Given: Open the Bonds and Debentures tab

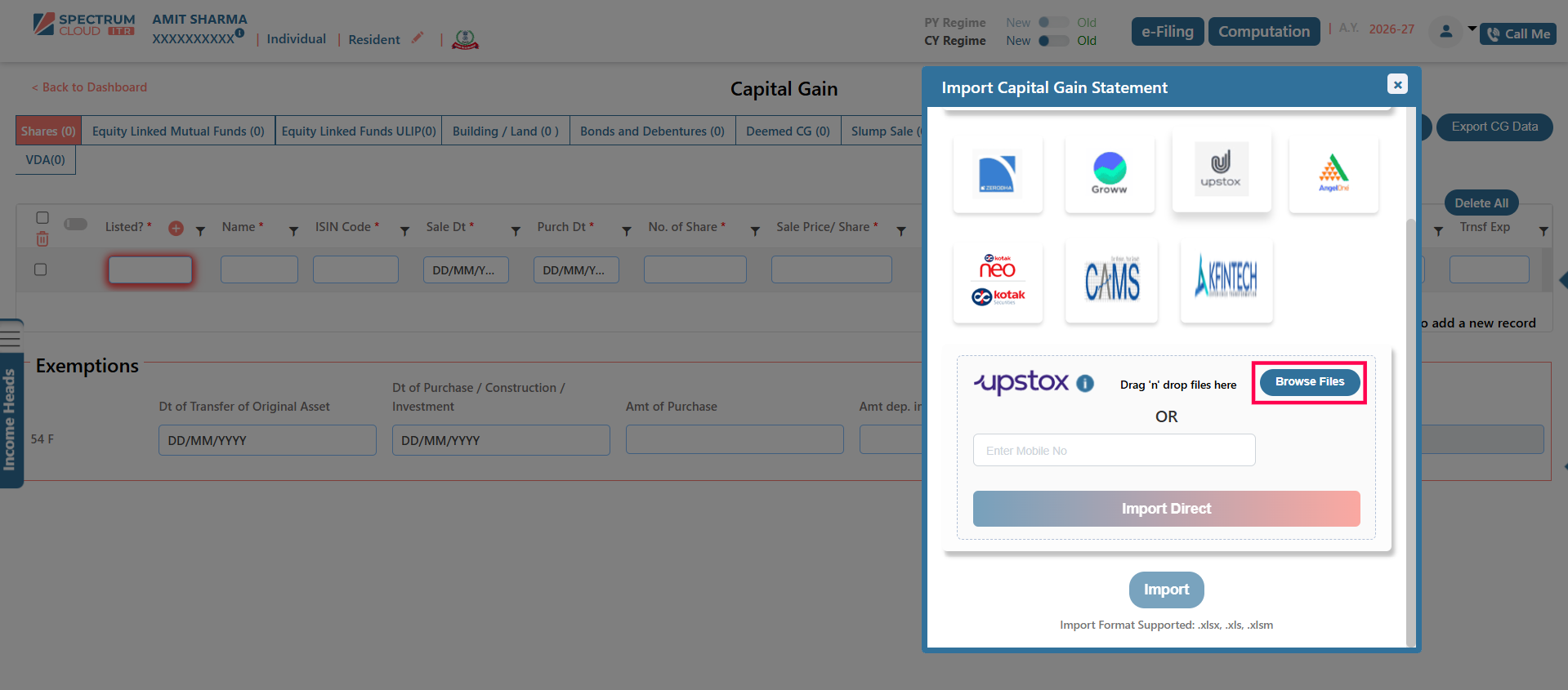Looking at the screenshot, I should [652, 131].
